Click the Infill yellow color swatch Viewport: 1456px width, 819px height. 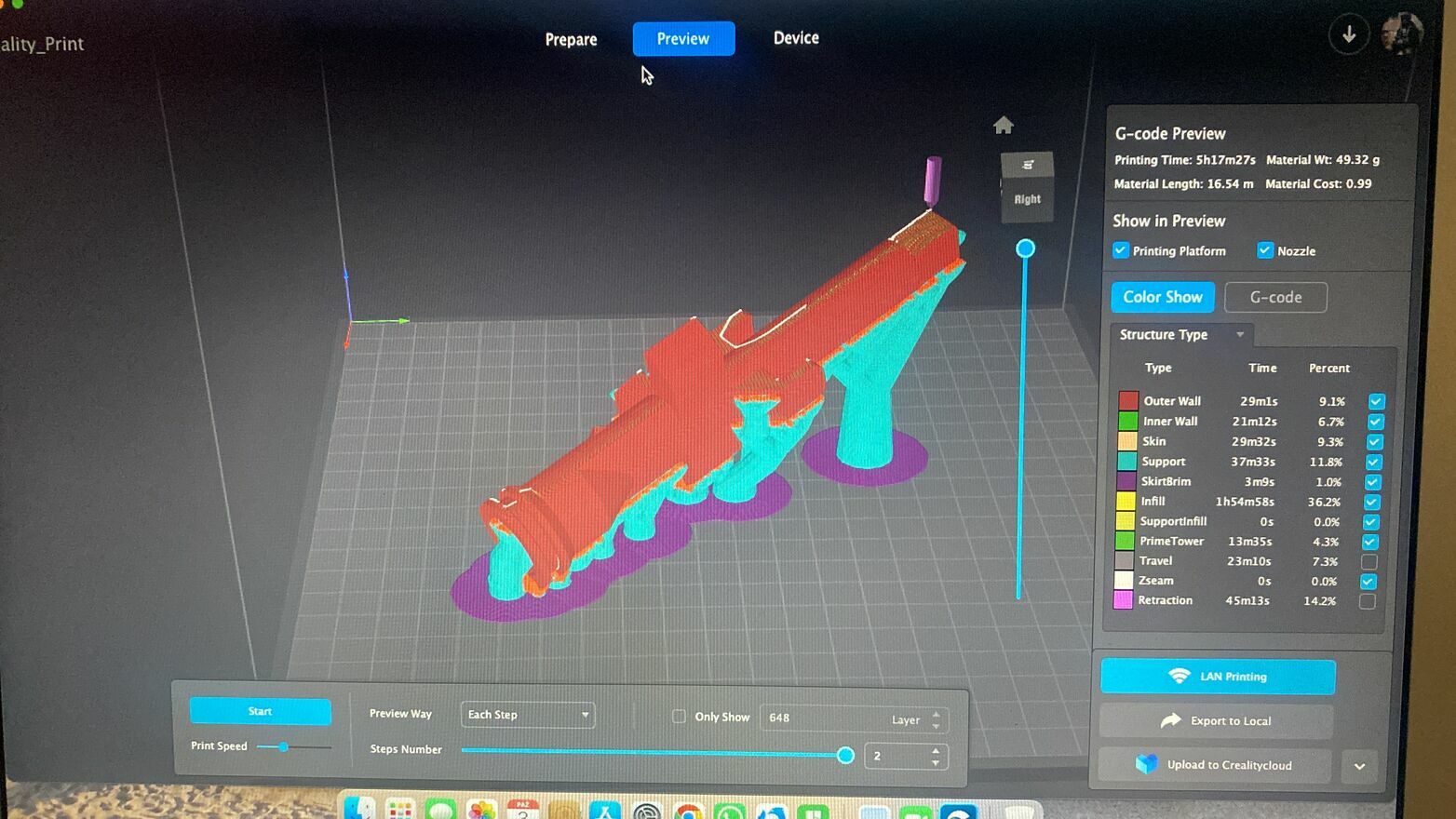[1126, 502]
